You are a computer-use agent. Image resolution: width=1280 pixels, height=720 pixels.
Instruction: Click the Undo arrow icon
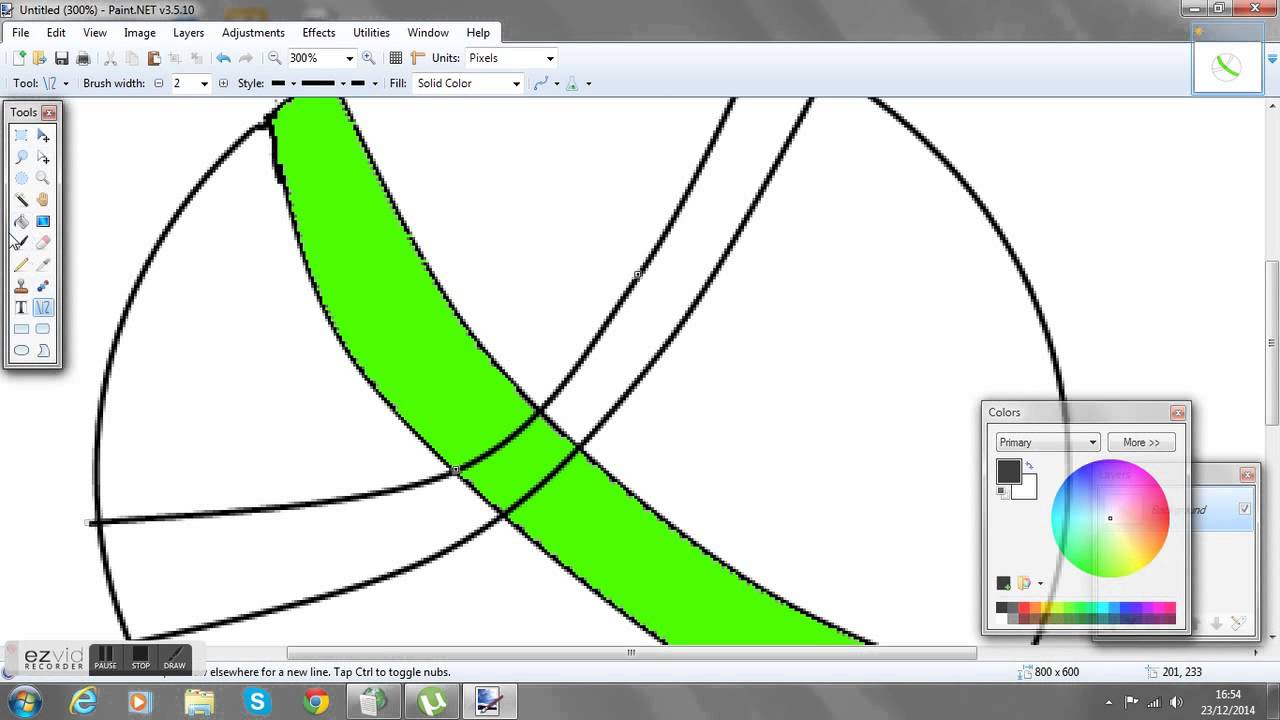pos(224,58)
